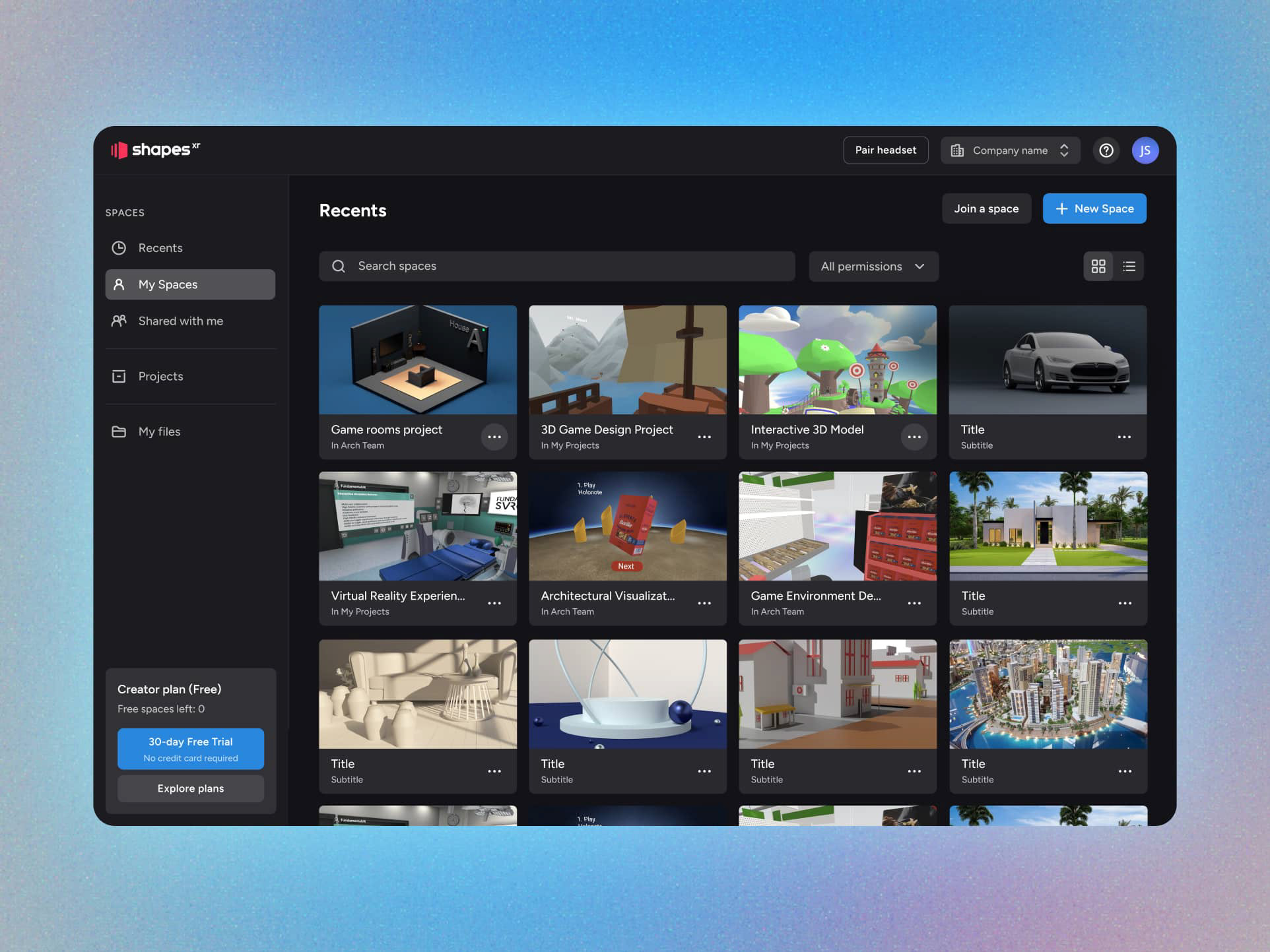Open Projects in the sidebar
Screen dimensions: 1270x952
click(x=160, y=376)
